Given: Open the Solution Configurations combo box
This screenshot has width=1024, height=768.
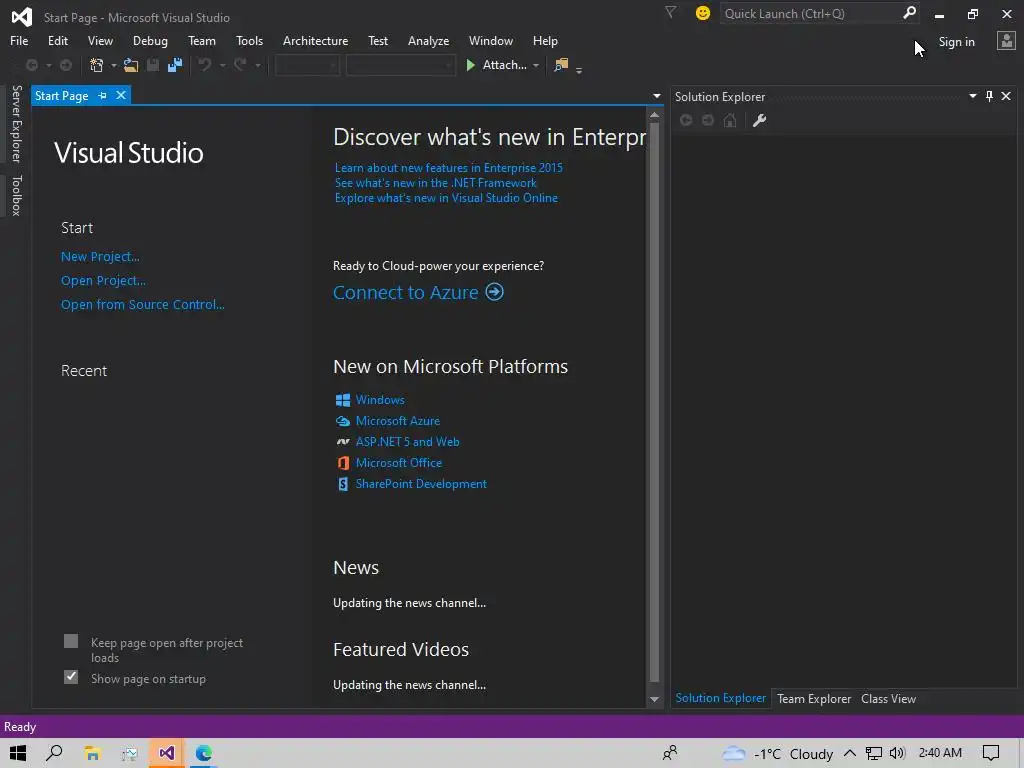Looking at the screenshot, I should 307,65.
